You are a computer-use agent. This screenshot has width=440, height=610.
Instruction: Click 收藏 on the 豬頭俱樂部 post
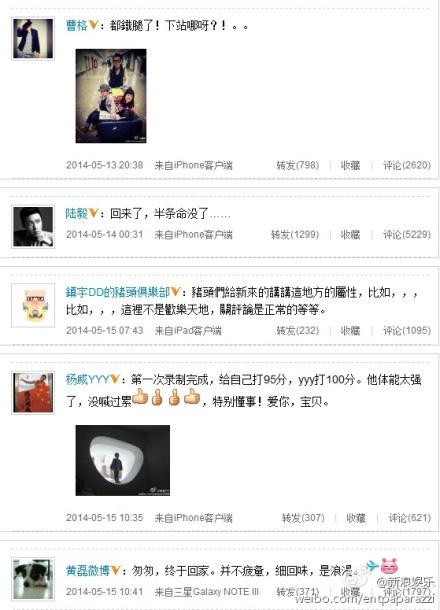tap(351, 331)
